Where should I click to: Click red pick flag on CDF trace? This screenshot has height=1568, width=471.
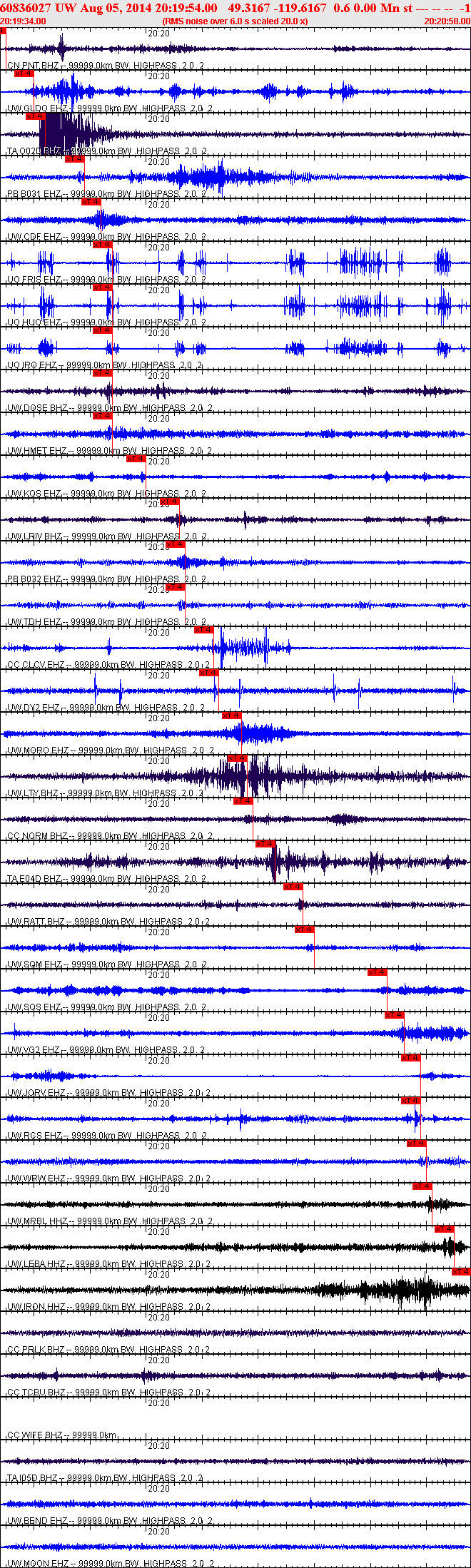point(91,202)
